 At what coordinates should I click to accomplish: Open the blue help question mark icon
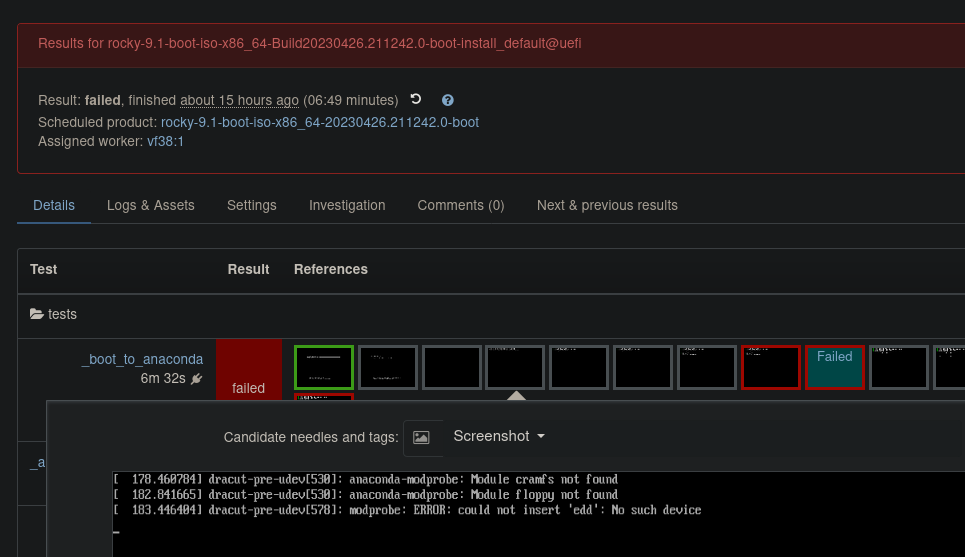click(x=448, y=100)
